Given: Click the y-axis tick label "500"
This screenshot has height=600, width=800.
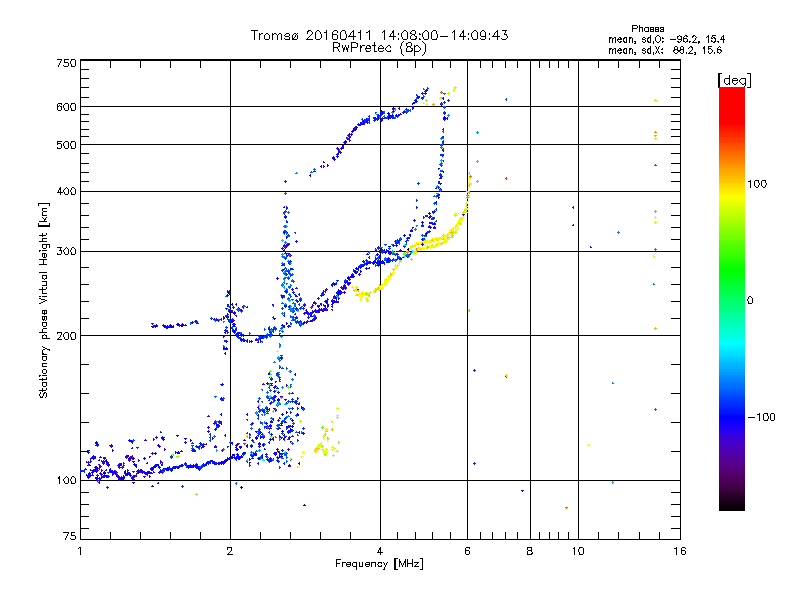Looking at the screenshot, I should click(x=66, y=145).
